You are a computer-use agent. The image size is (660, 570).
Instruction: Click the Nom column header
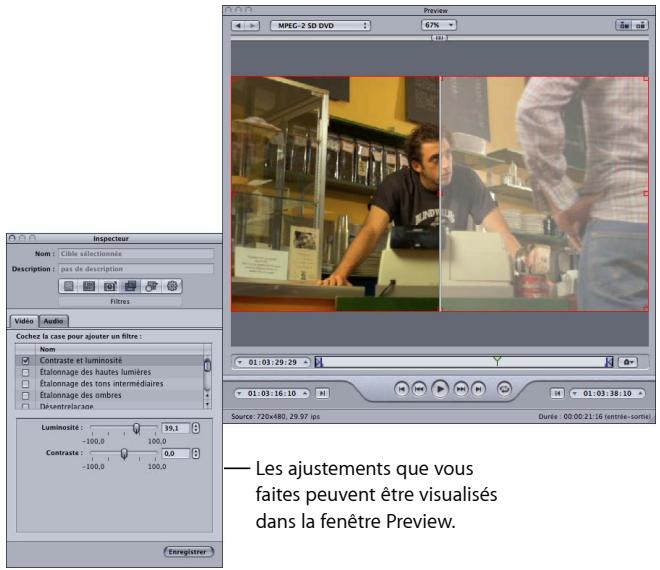[x=120, y=349]
